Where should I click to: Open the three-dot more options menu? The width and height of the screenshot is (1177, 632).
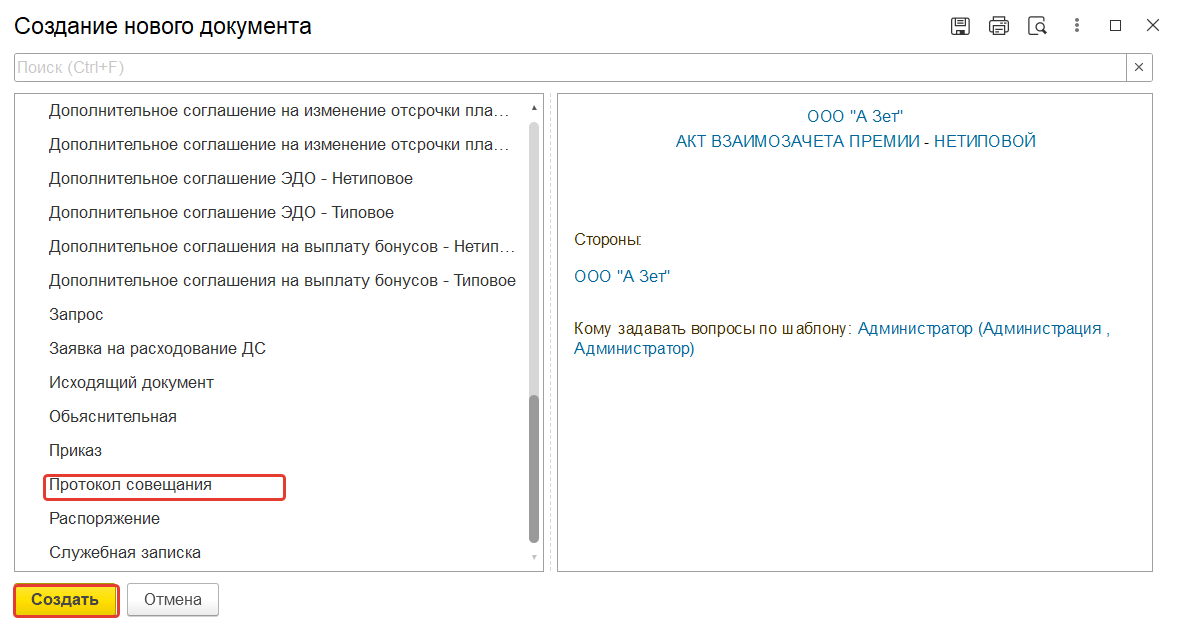1077,26
